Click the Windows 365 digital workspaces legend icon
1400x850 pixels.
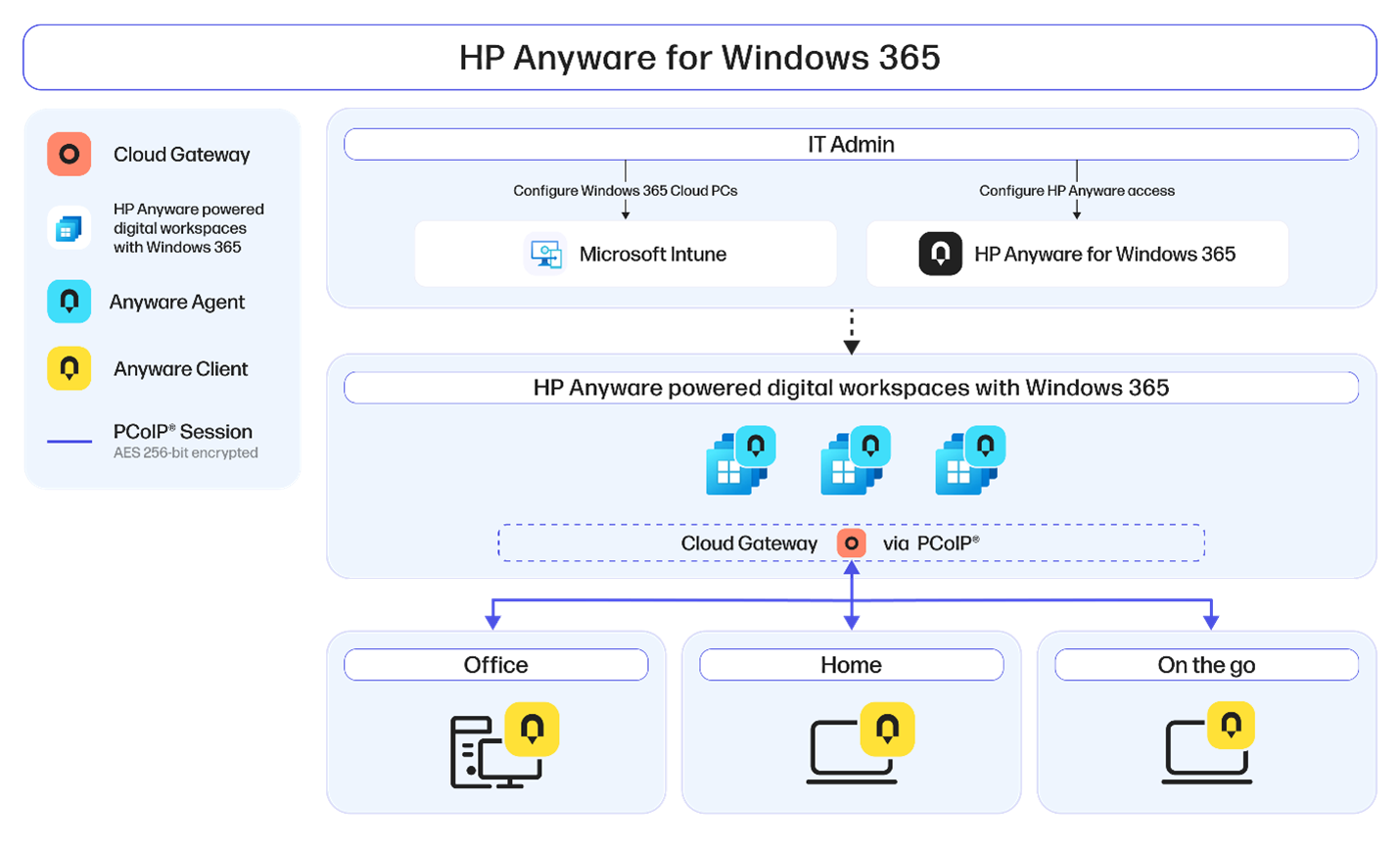[69, 228]
